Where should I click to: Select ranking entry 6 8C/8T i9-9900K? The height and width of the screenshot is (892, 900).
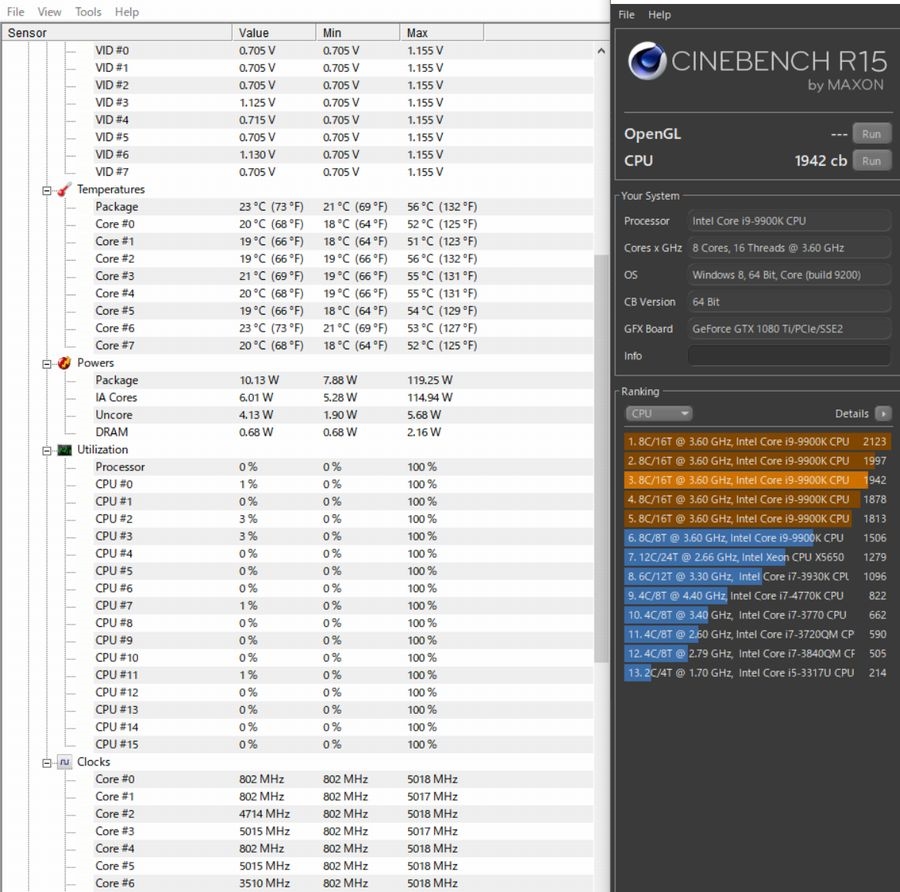pos(757,538)
